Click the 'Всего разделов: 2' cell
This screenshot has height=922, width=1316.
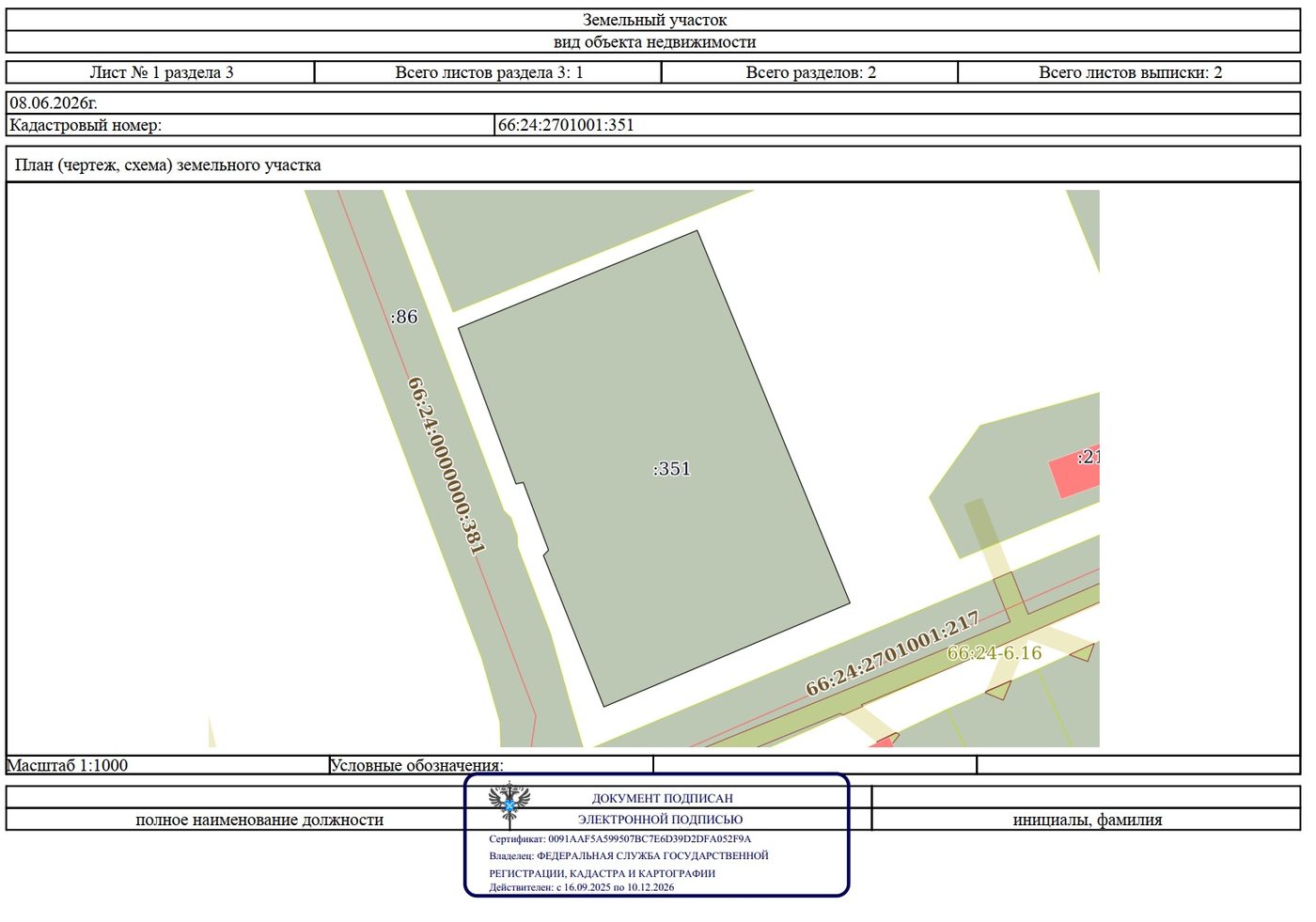810,72
